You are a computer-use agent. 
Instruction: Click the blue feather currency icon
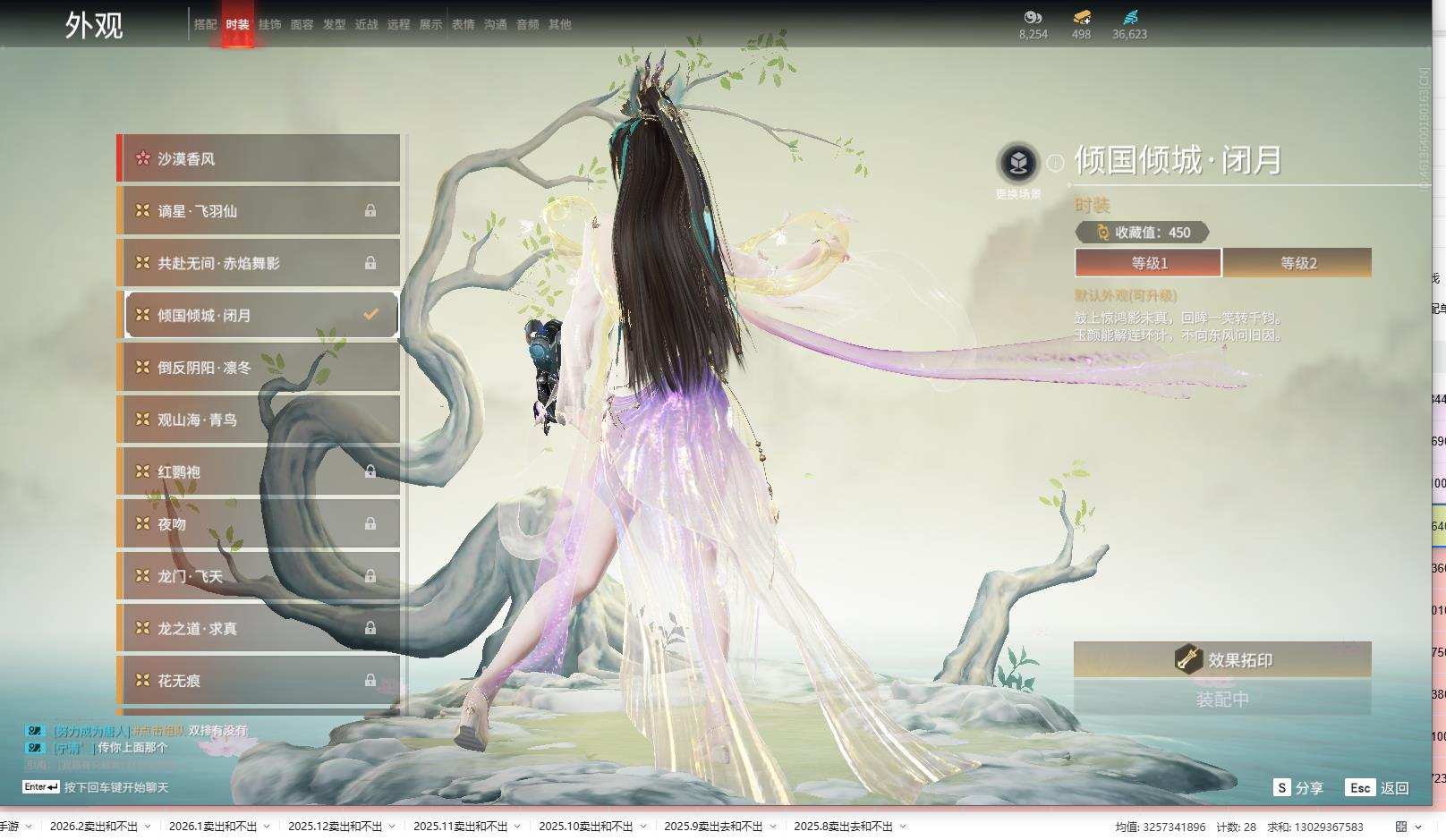point(1130,17)
